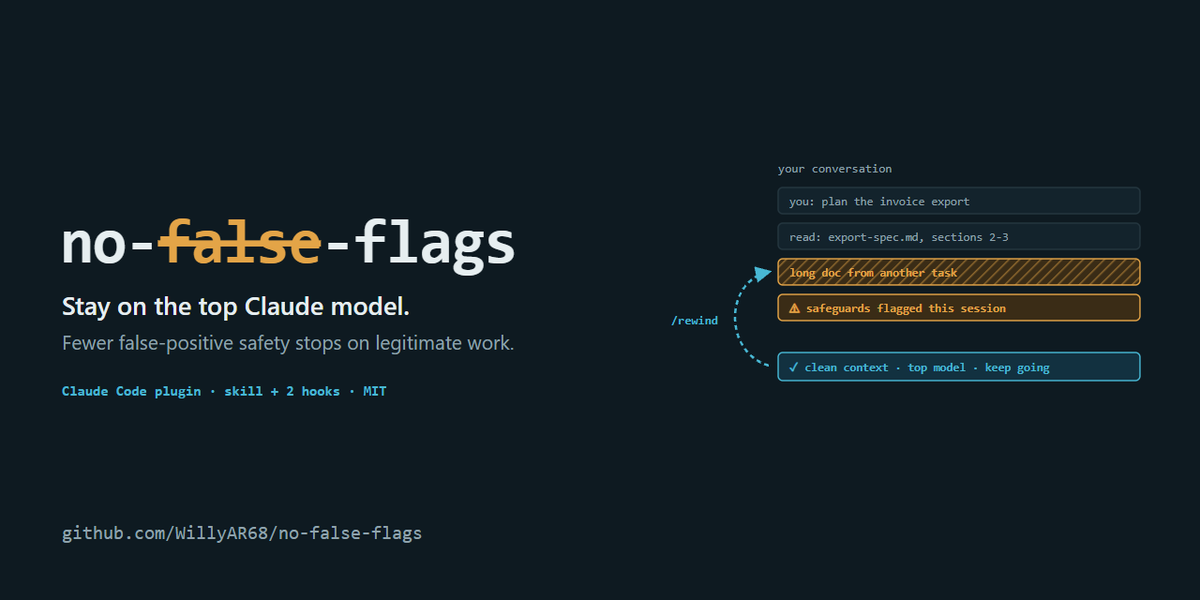Click the 'safeguards flagged this session' warning text

[906, 308]
